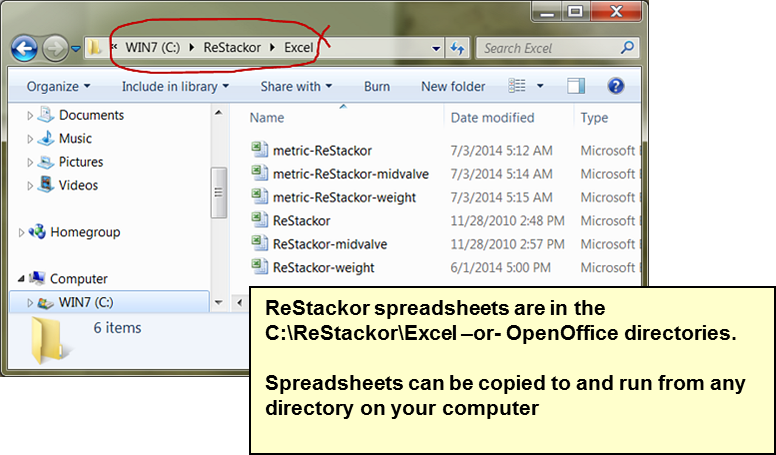Click the Refresh button beside address bar
The image size is (776, 455).
coord(457,48)
